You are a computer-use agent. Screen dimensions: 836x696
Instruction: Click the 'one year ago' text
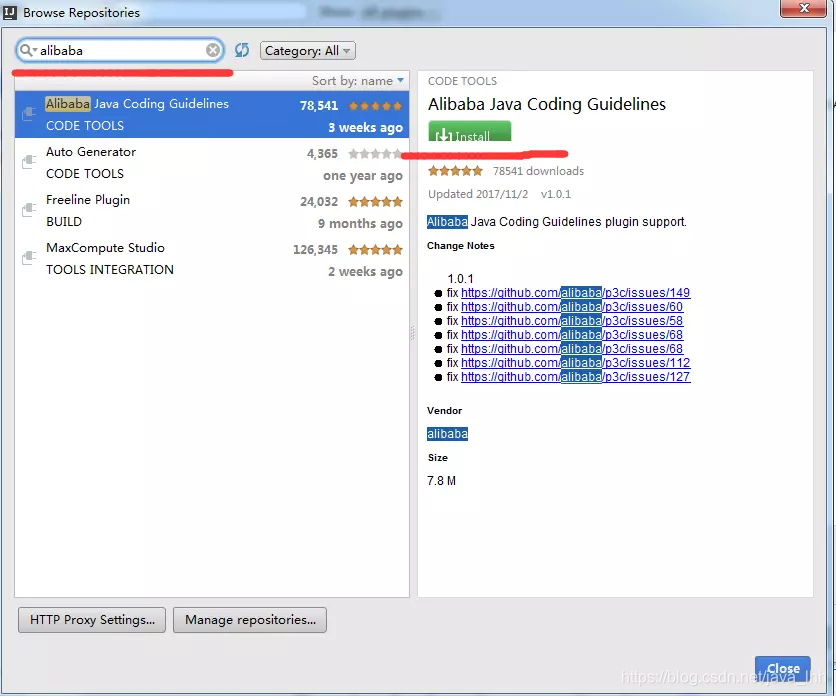[x=363, y=175]
